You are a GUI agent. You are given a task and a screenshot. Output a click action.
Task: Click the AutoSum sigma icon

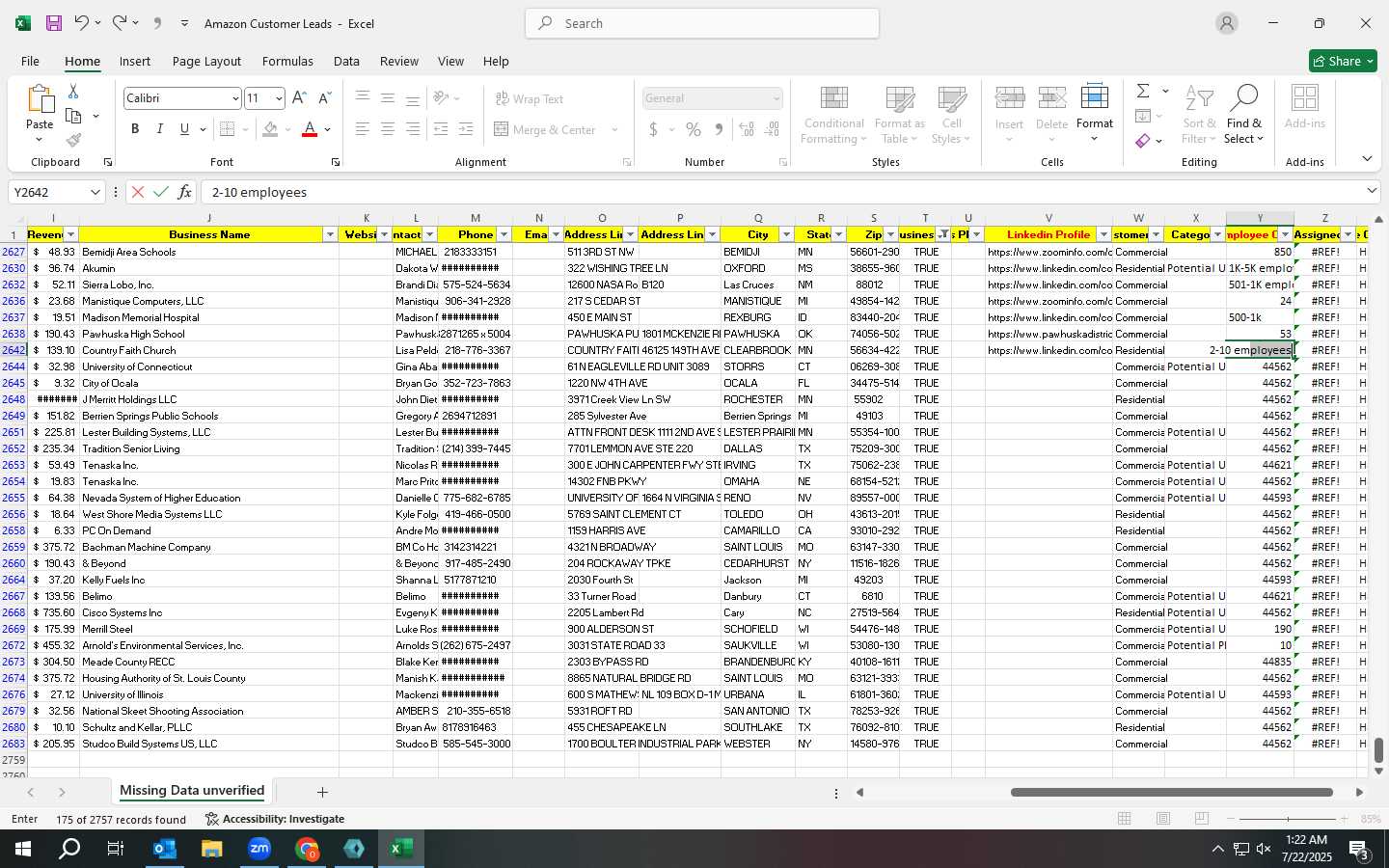1143,91
